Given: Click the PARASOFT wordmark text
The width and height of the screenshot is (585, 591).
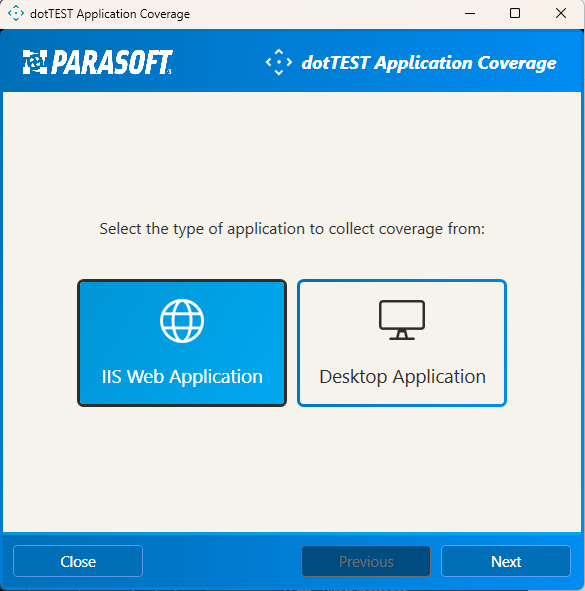Looking at the screenshot, I should (x=112, y=62).
